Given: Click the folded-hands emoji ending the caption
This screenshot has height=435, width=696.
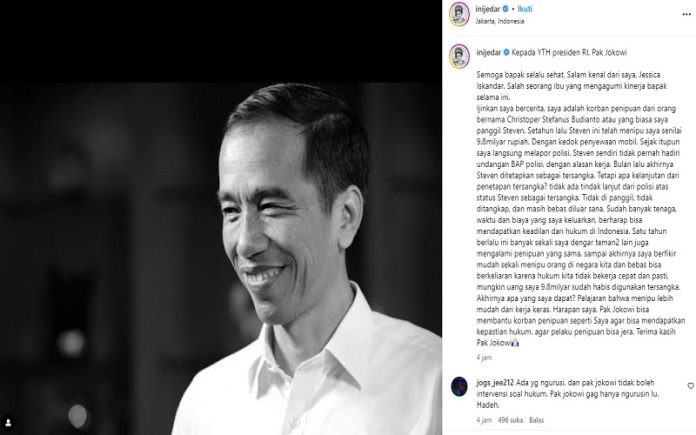Looking at the screenshot, I should (515, 343).
